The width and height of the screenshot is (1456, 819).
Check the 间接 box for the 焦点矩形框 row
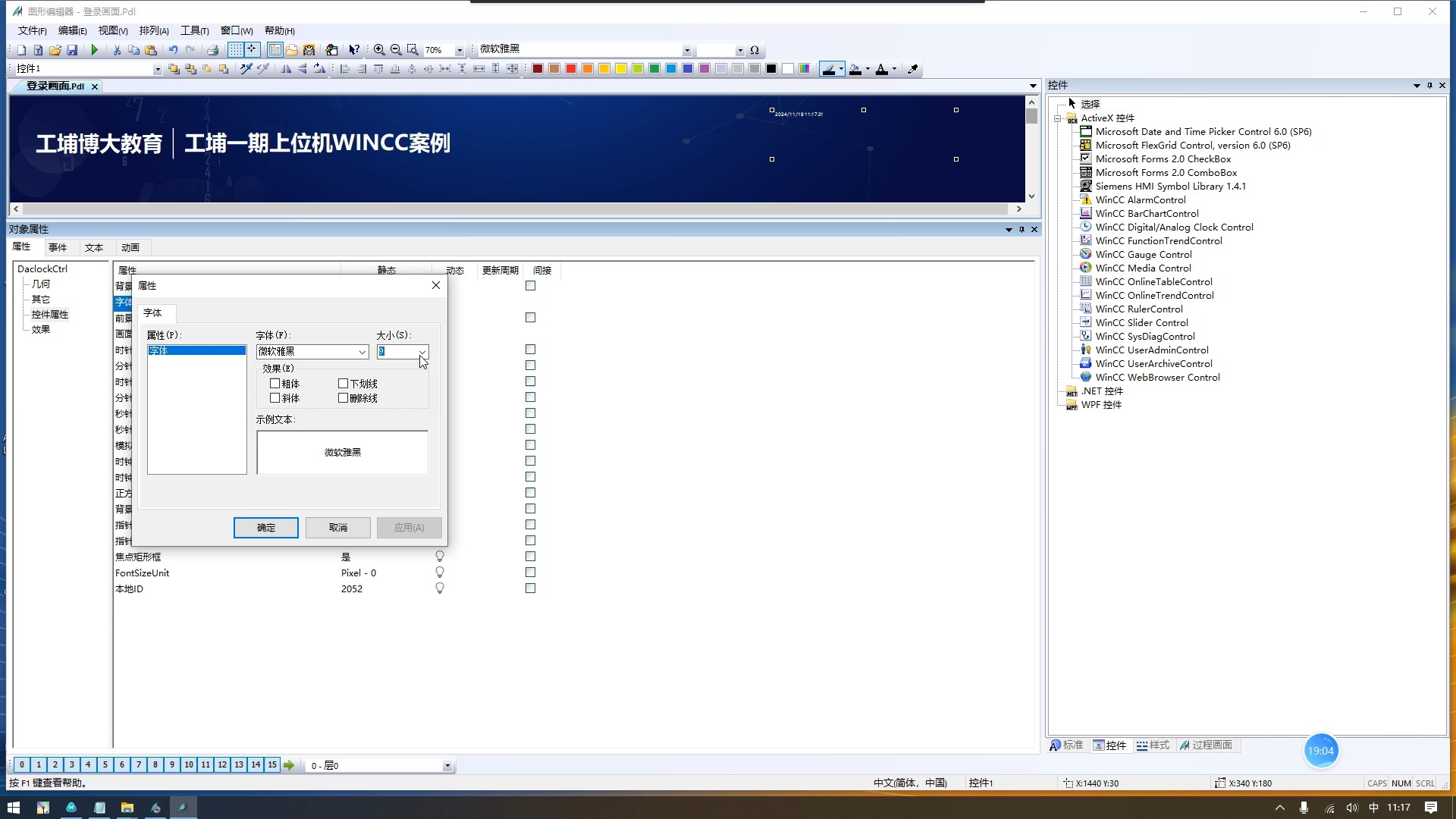click(531, 557)
